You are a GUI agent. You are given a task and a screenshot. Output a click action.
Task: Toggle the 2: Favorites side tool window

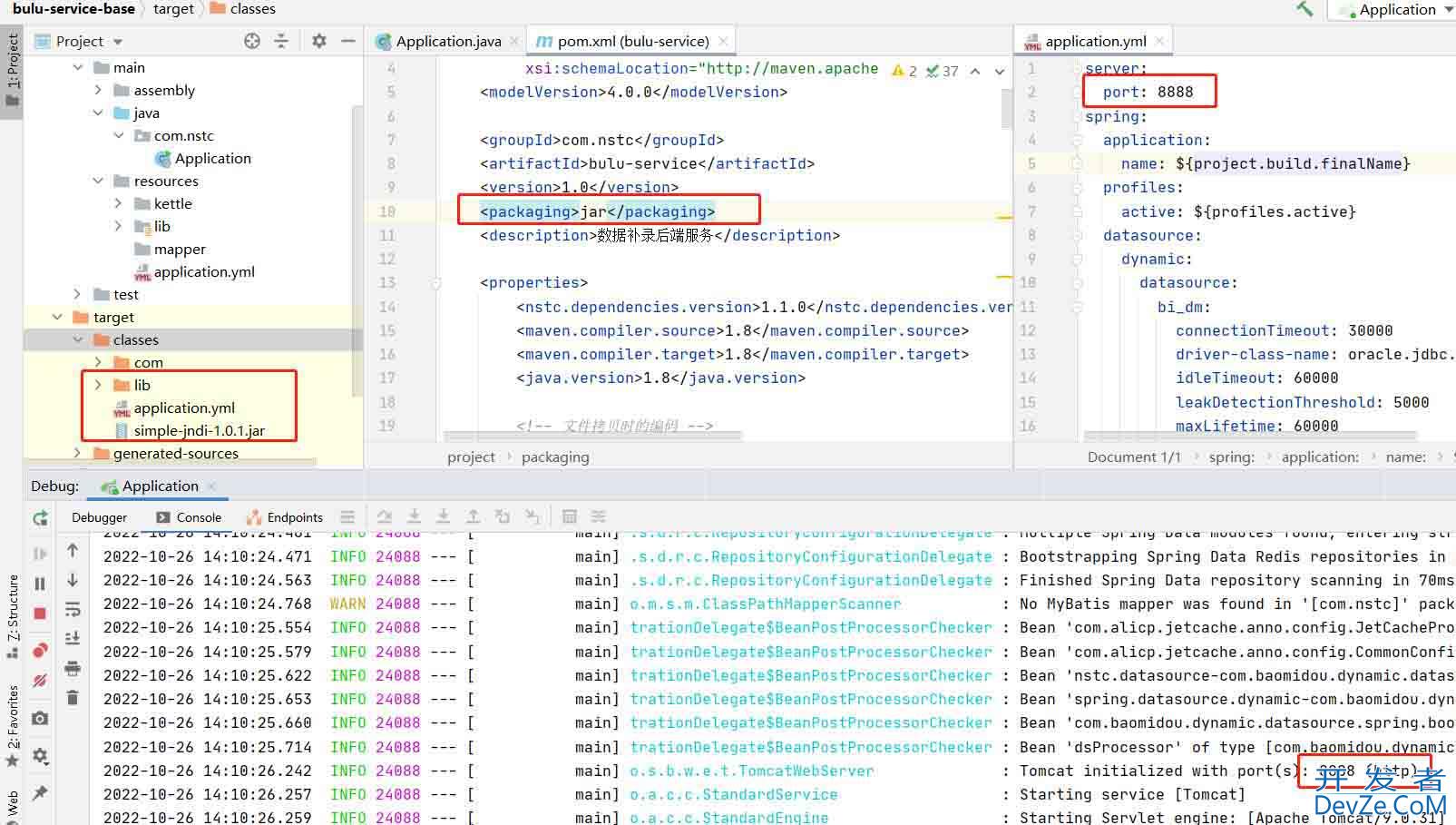point(12,726)
